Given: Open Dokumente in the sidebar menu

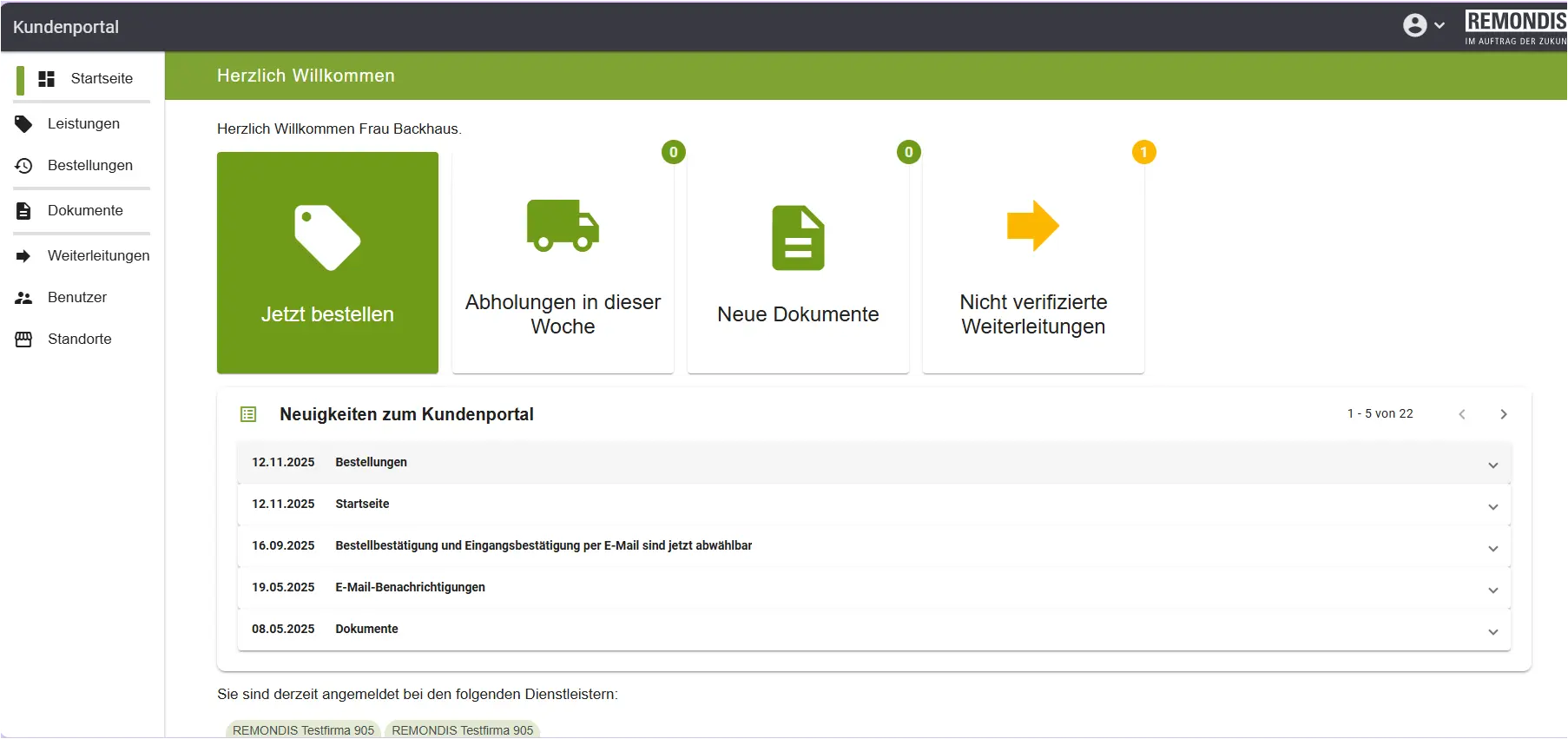Looking at the screenshot, I should pyautogui.click(x=85, y=211).
